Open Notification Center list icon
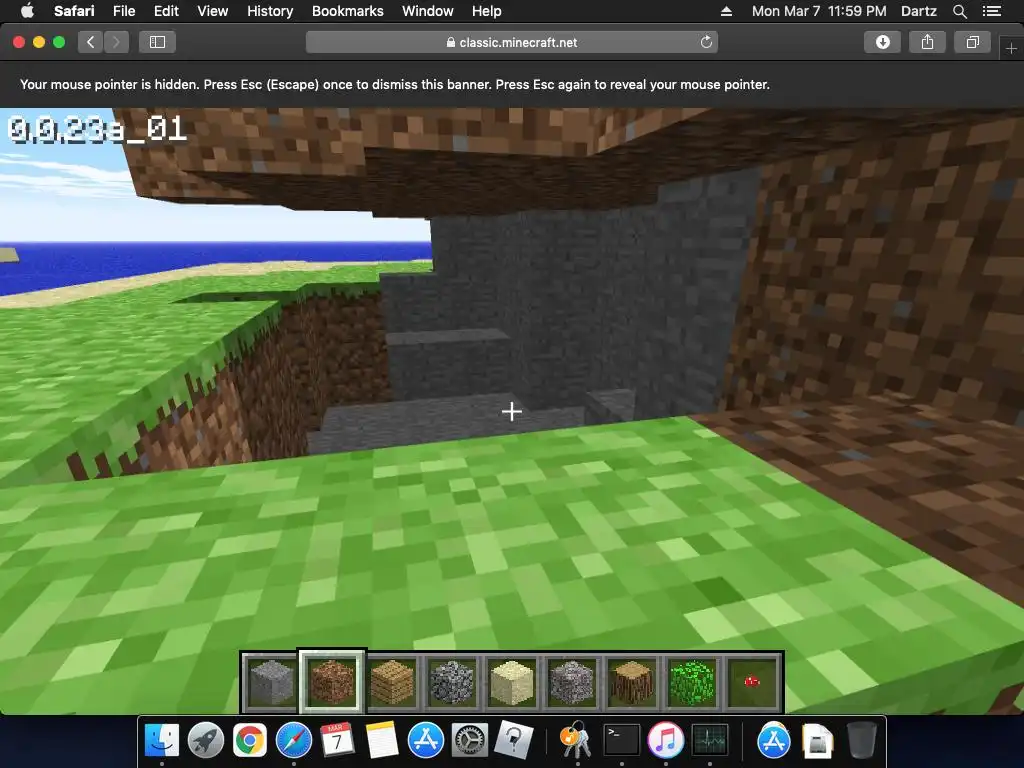Viewport: 1024px width, 768px height. coord(991,11)
